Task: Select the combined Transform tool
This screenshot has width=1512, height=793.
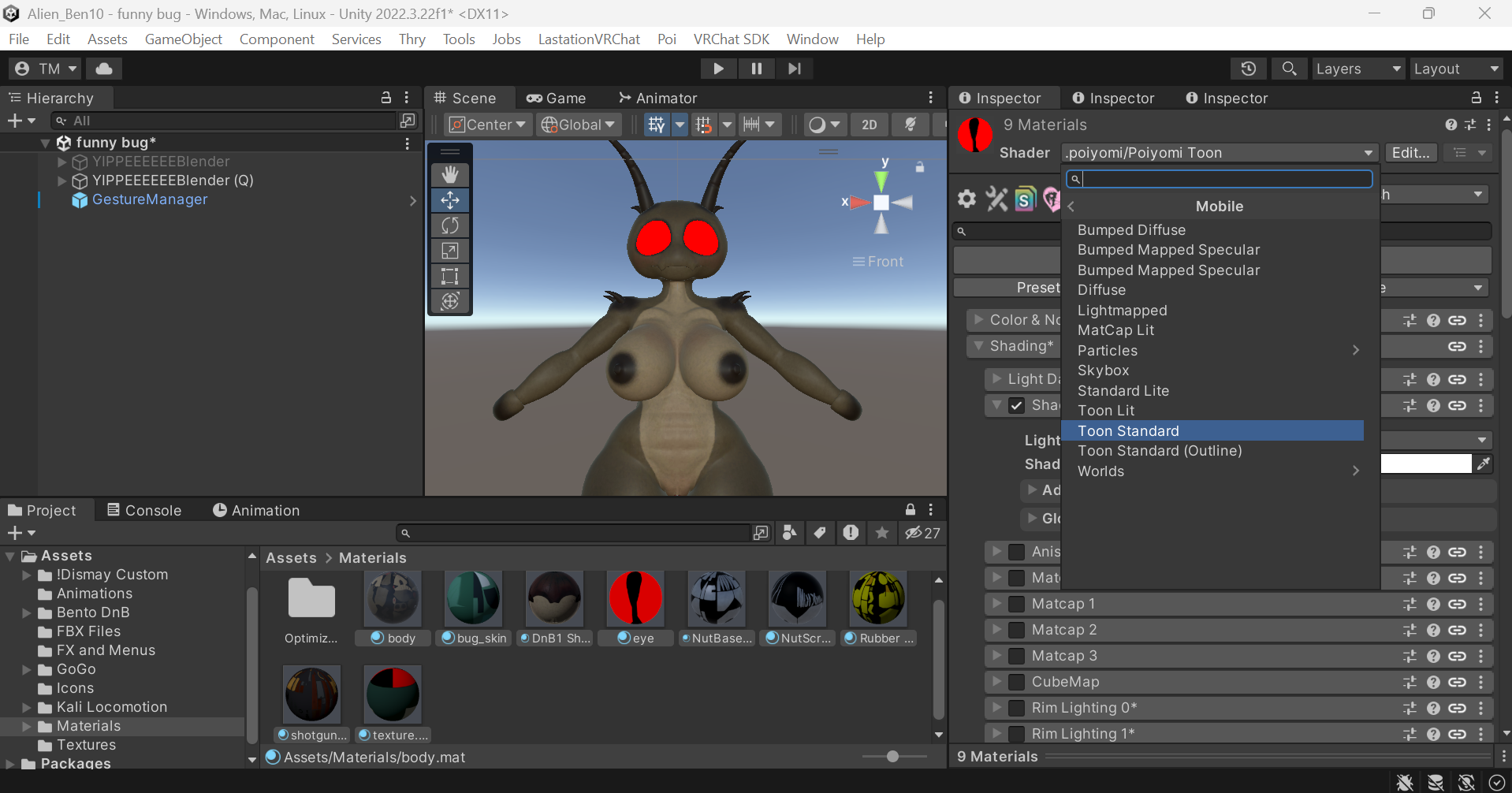Action: (x=450, y=301)
